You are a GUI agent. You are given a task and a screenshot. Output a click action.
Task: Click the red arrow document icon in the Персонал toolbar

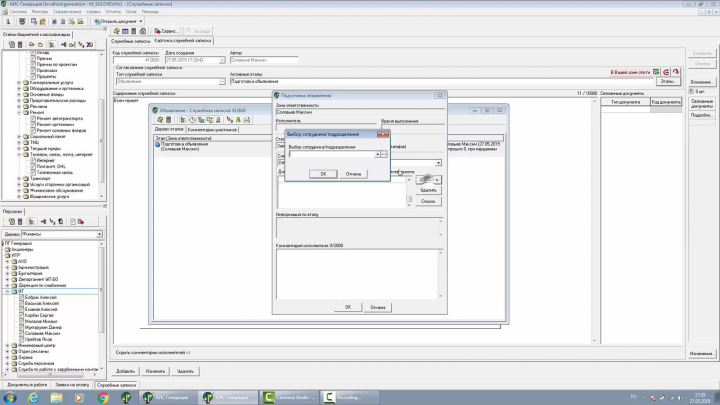tap(81, 222)
